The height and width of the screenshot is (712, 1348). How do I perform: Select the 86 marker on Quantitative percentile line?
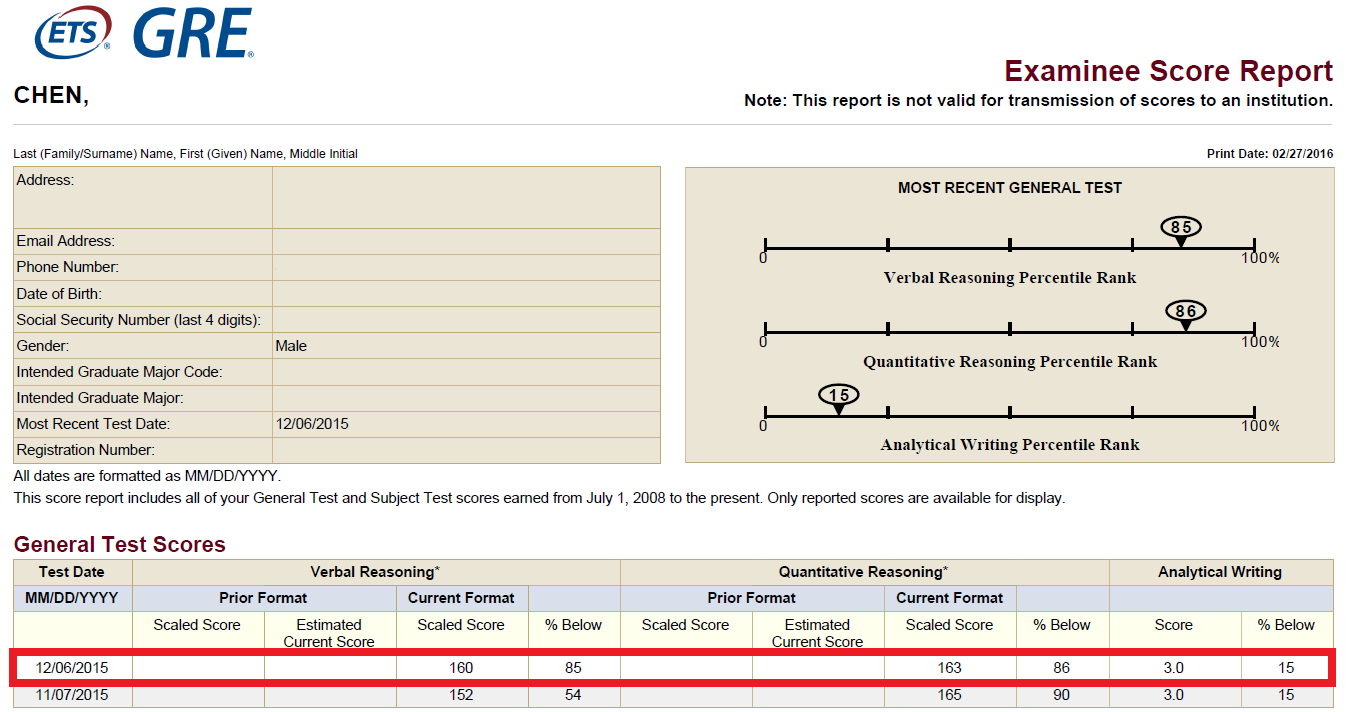1186,315
